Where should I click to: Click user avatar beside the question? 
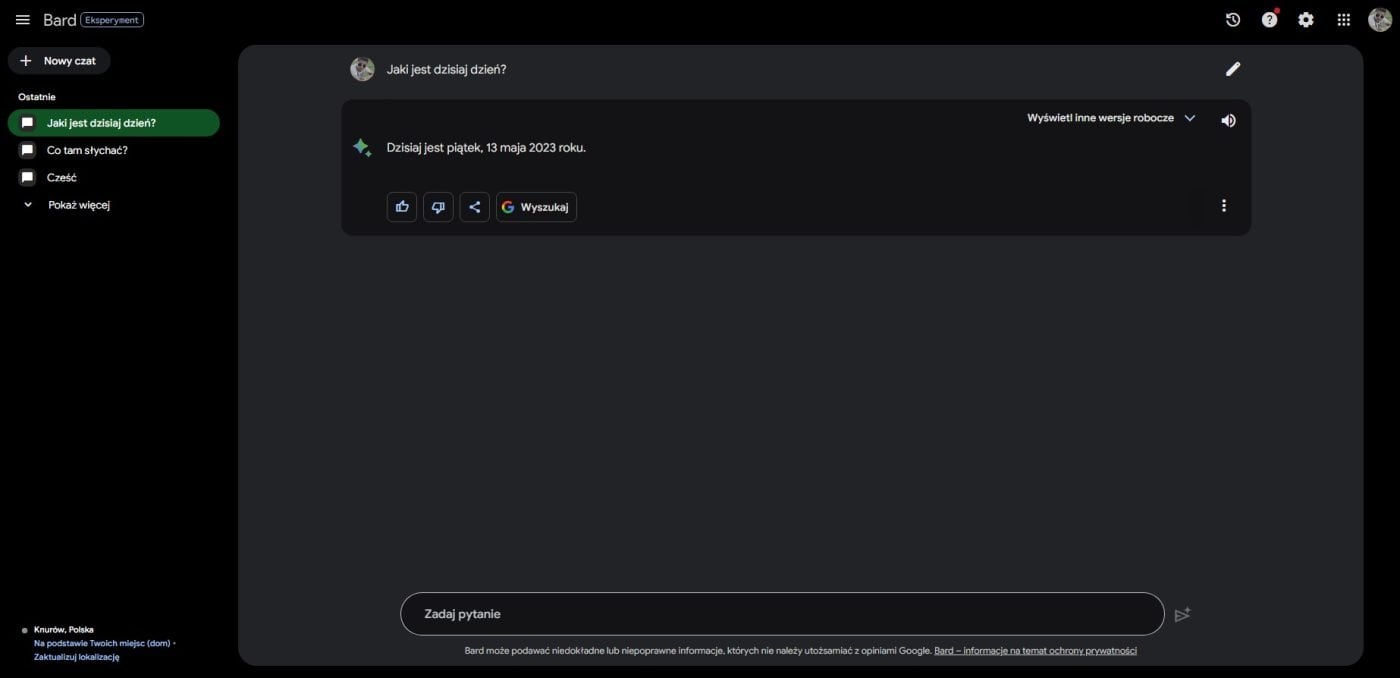coord(362,69)
